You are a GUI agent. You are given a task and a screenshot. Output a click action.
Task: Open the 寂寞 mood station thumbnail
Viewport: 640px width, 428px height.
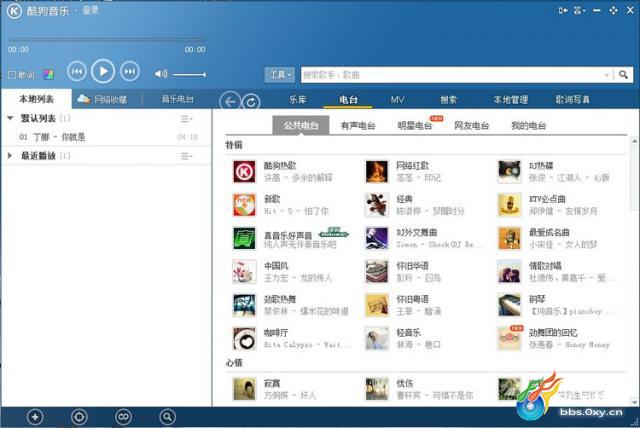(244, 389)
